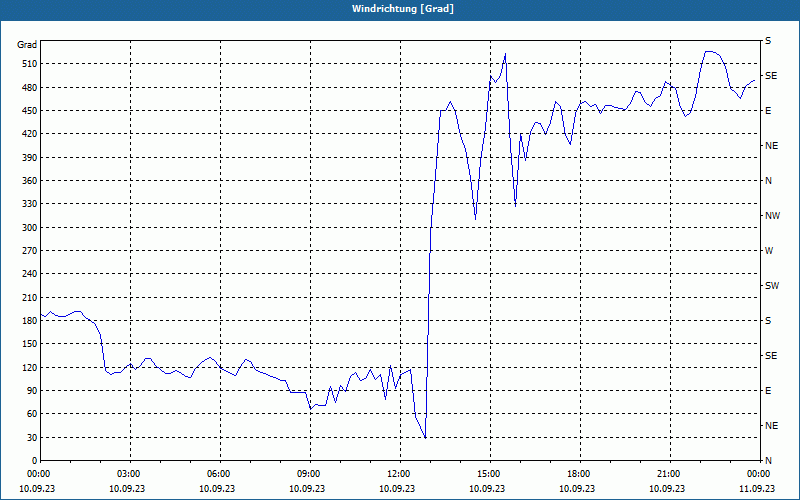
Task: Click the S compass label at 180 degrees
Action: click(768, 321)
